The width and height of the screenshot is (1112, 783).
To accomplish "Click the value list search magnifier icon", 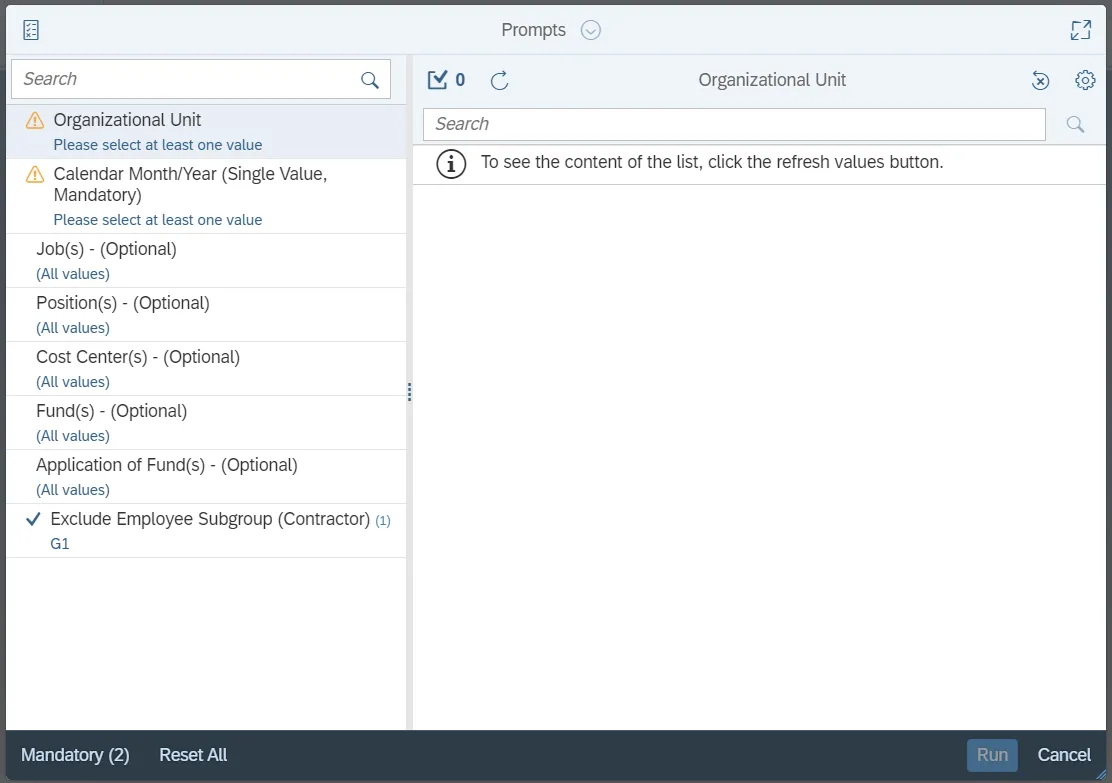I will pos(1075,124).
